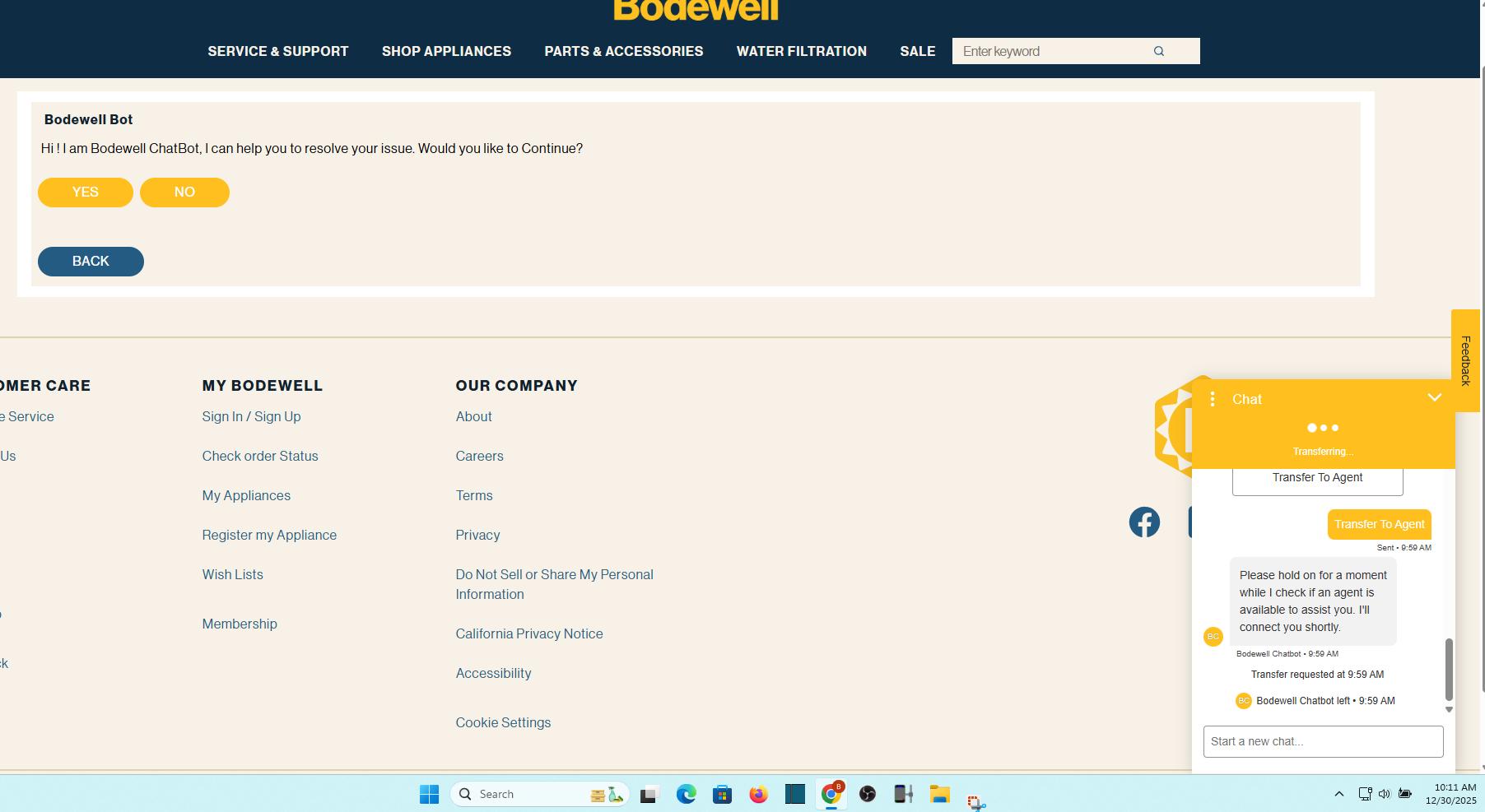1485x812 pixels.
Task: Open the chat options three-dot menu
Action: click(1213, 399)
